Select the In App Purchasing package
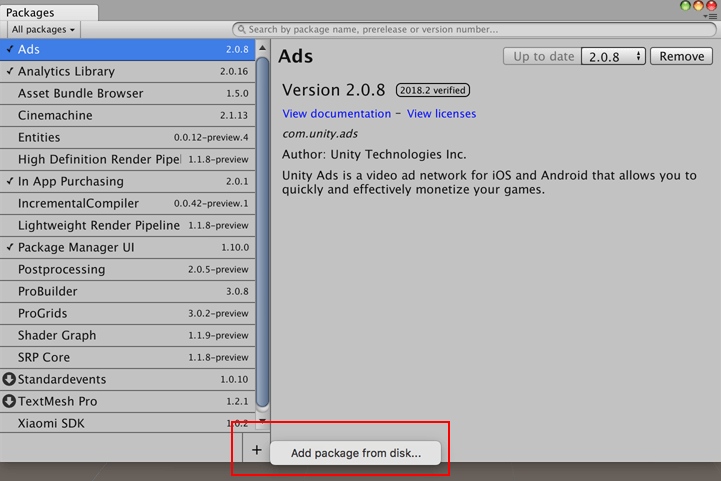Viewport: 721px width, 481px height. pos(127,181)
